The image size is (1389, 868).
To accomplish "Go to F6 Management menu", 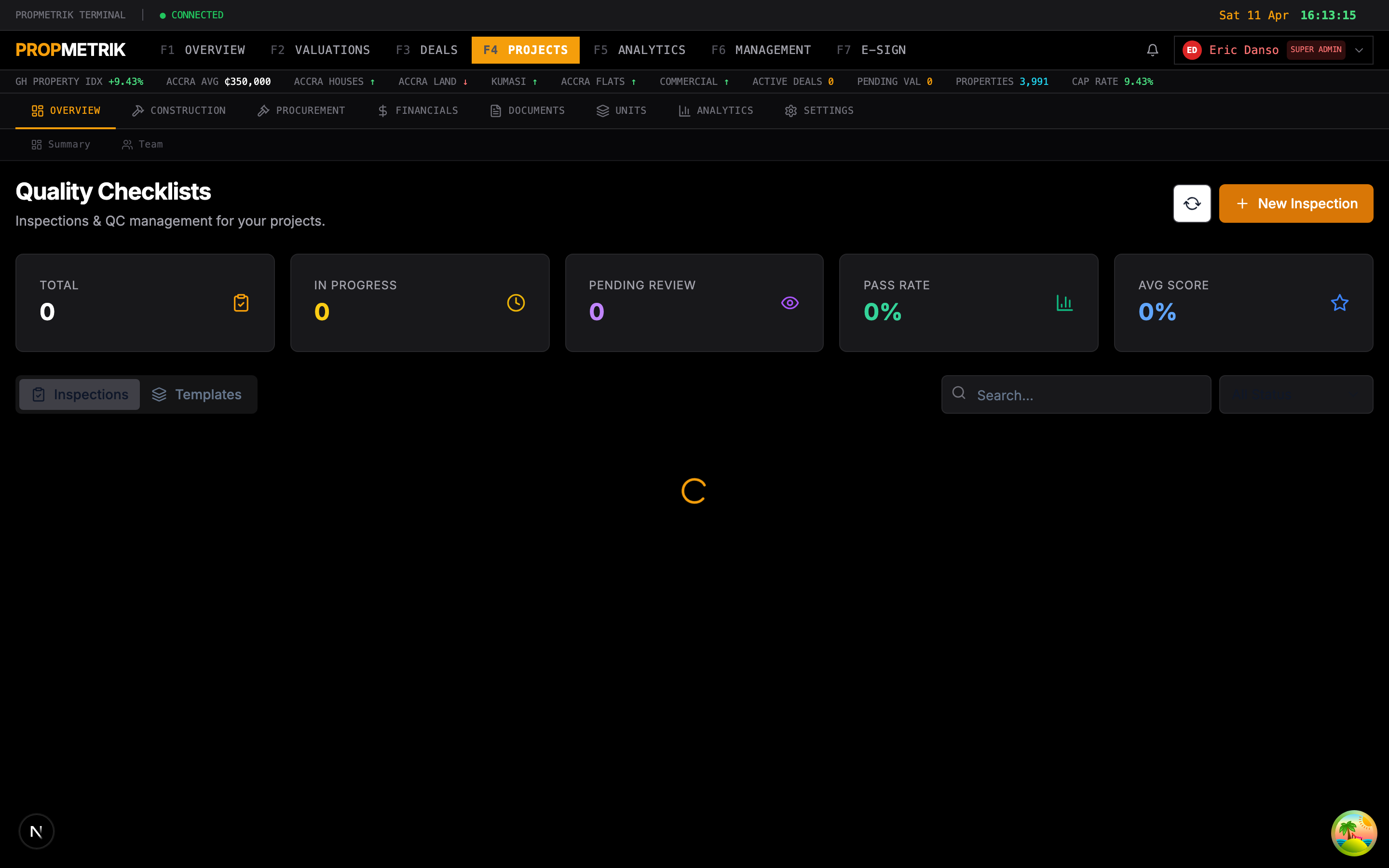I will pyautogui.click(x=761, y=50).
